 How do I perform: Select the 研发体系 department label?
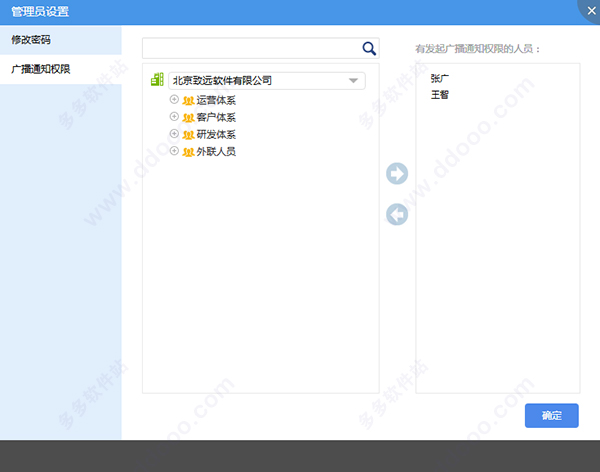(x=216, y=134)
